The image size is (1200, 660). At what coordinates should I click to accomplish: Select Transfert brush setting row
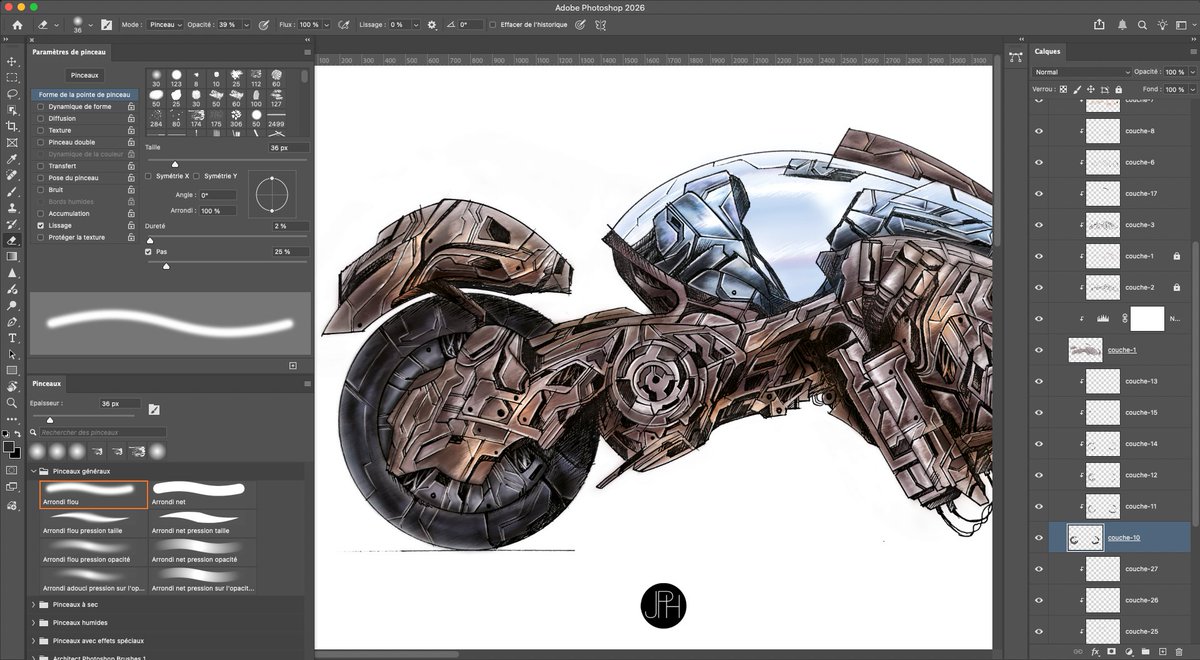pyautogui.click(x=85, y=166)
